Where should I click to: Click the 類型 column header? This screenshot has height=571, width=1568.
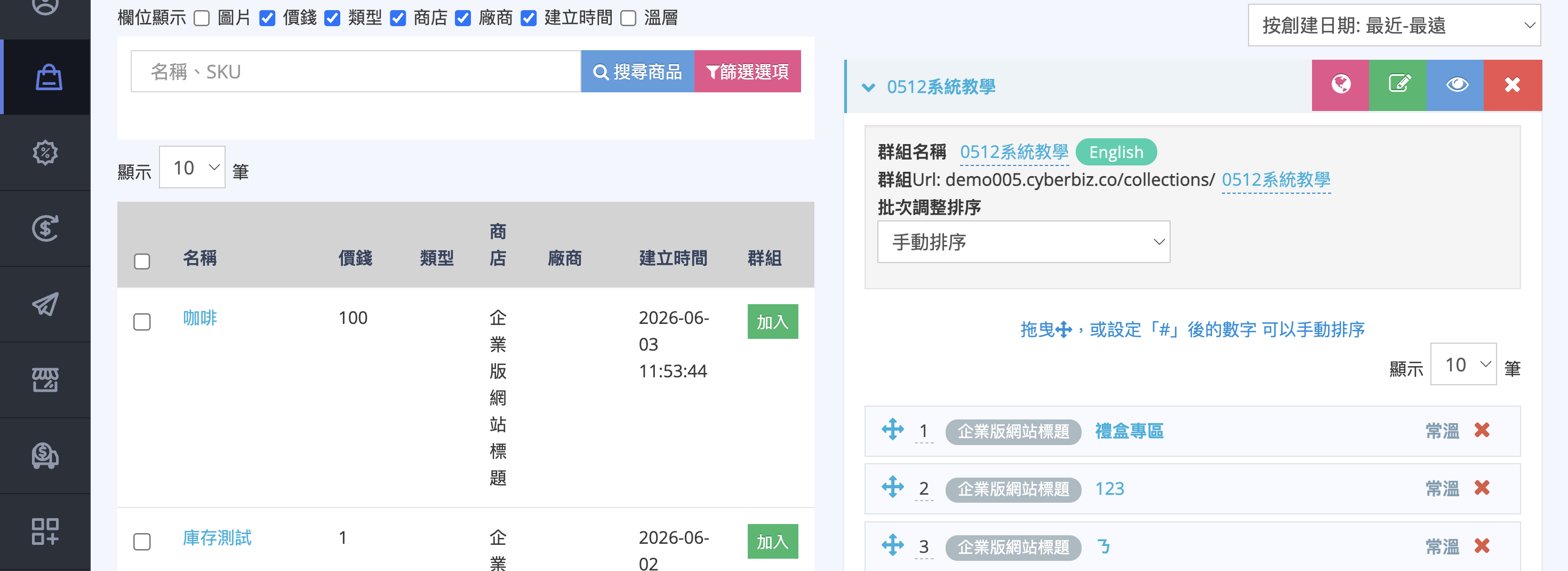[x=436, y=258]
